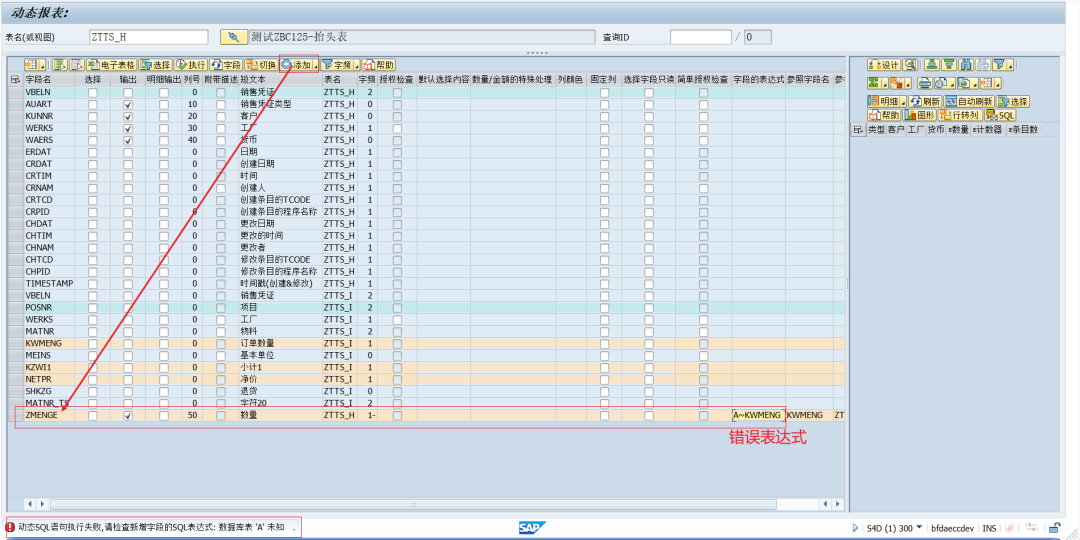Viewport: 1080px width, 540px height.
Task: Open the S4D system info dropdown in status bar
Action: pos(919,528)
